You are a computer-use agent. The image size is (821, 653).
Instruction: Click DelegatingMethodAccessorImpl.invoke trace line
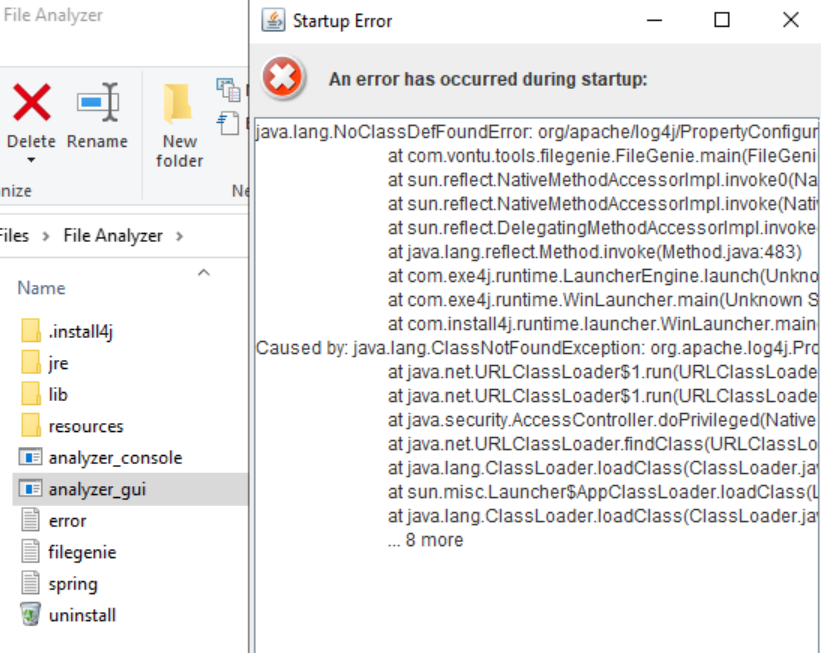(x=603, y=228)
